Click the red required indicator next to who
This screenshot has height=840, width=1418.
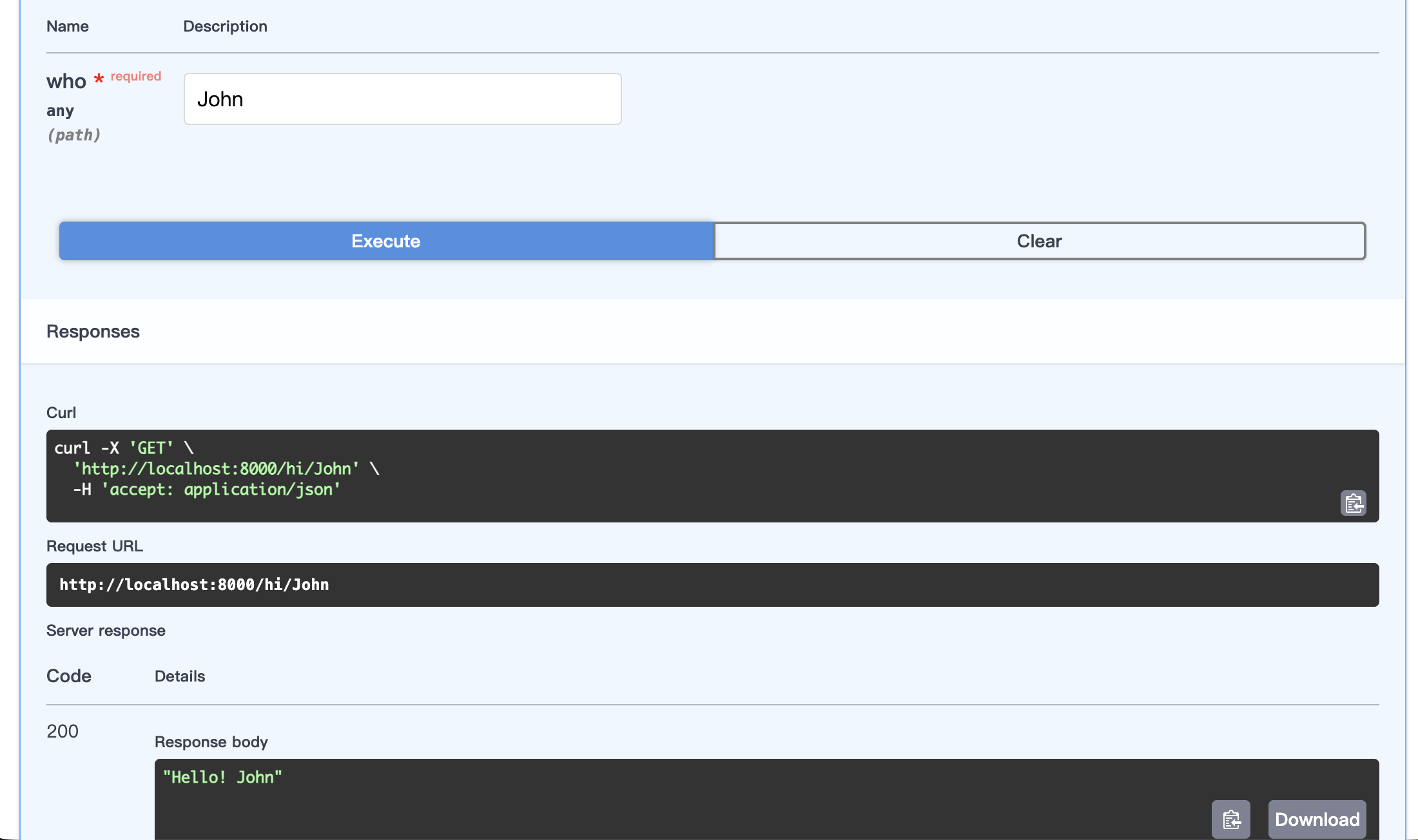pos(98,79)
